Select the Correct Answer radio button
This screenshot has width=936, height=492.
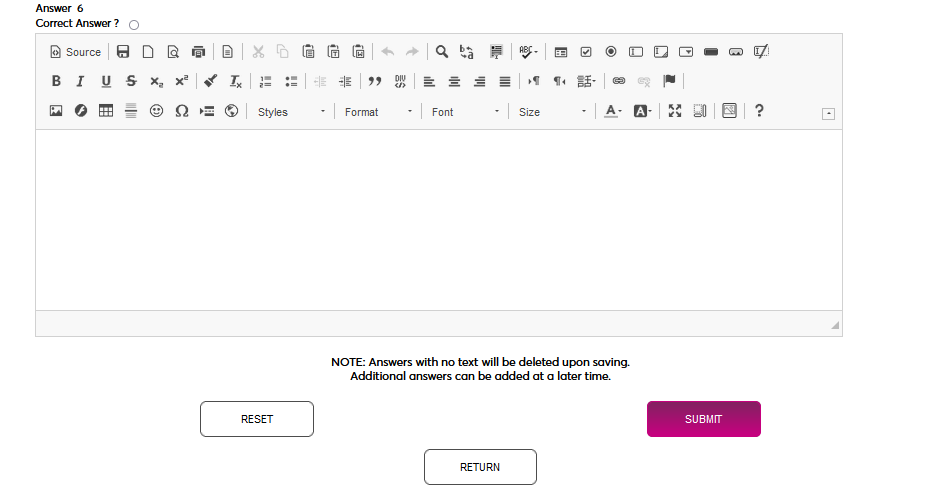pos(134,24)
